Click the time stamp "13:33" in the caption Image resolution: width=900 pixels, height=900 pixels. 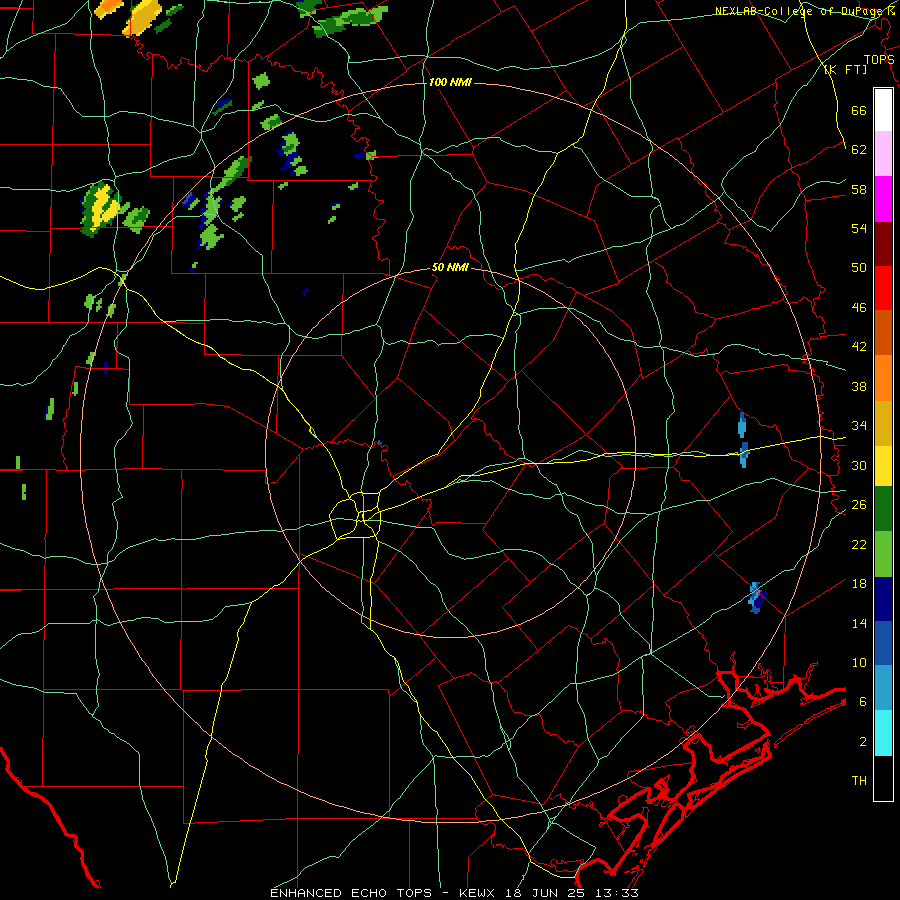[616, 893]
